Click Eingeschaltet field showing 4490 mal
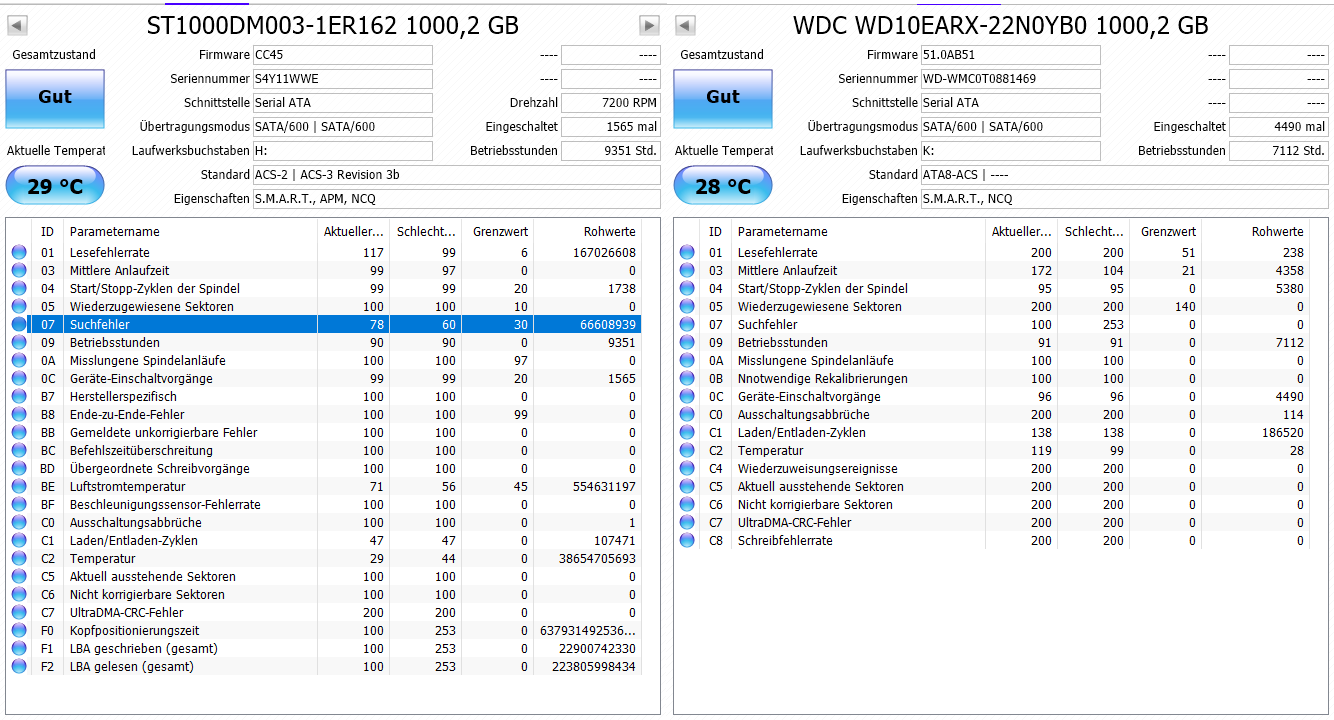 pyautogui.click(x=1279, y=127)
